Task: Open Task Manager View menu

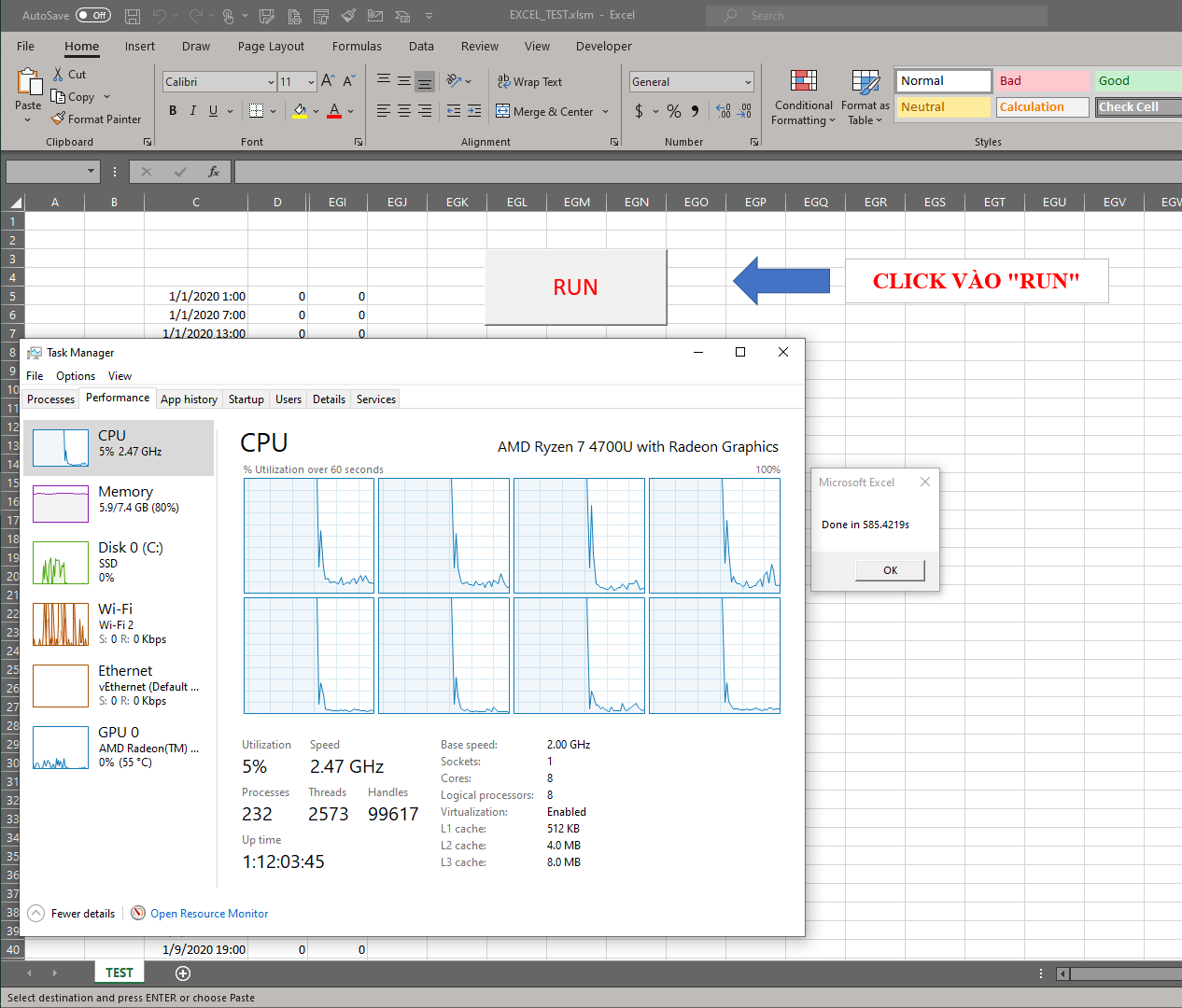Action: (x=120, y=376)
